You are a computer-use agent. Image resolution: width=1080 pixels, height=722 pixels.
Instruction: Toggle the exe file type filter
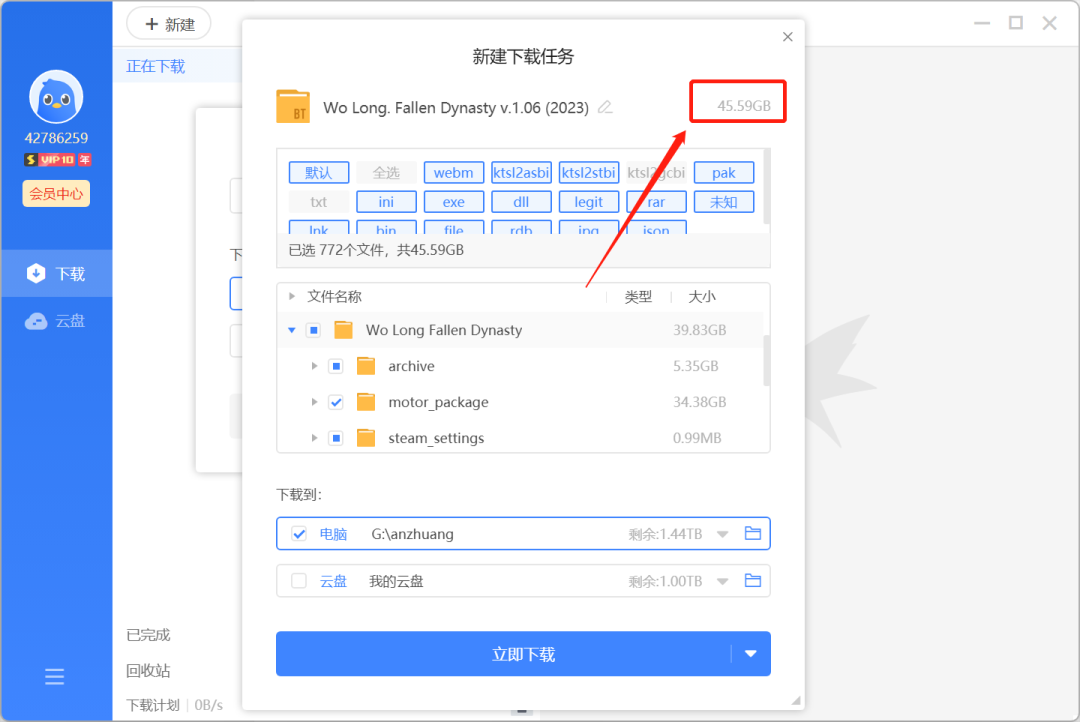(454, 202)
